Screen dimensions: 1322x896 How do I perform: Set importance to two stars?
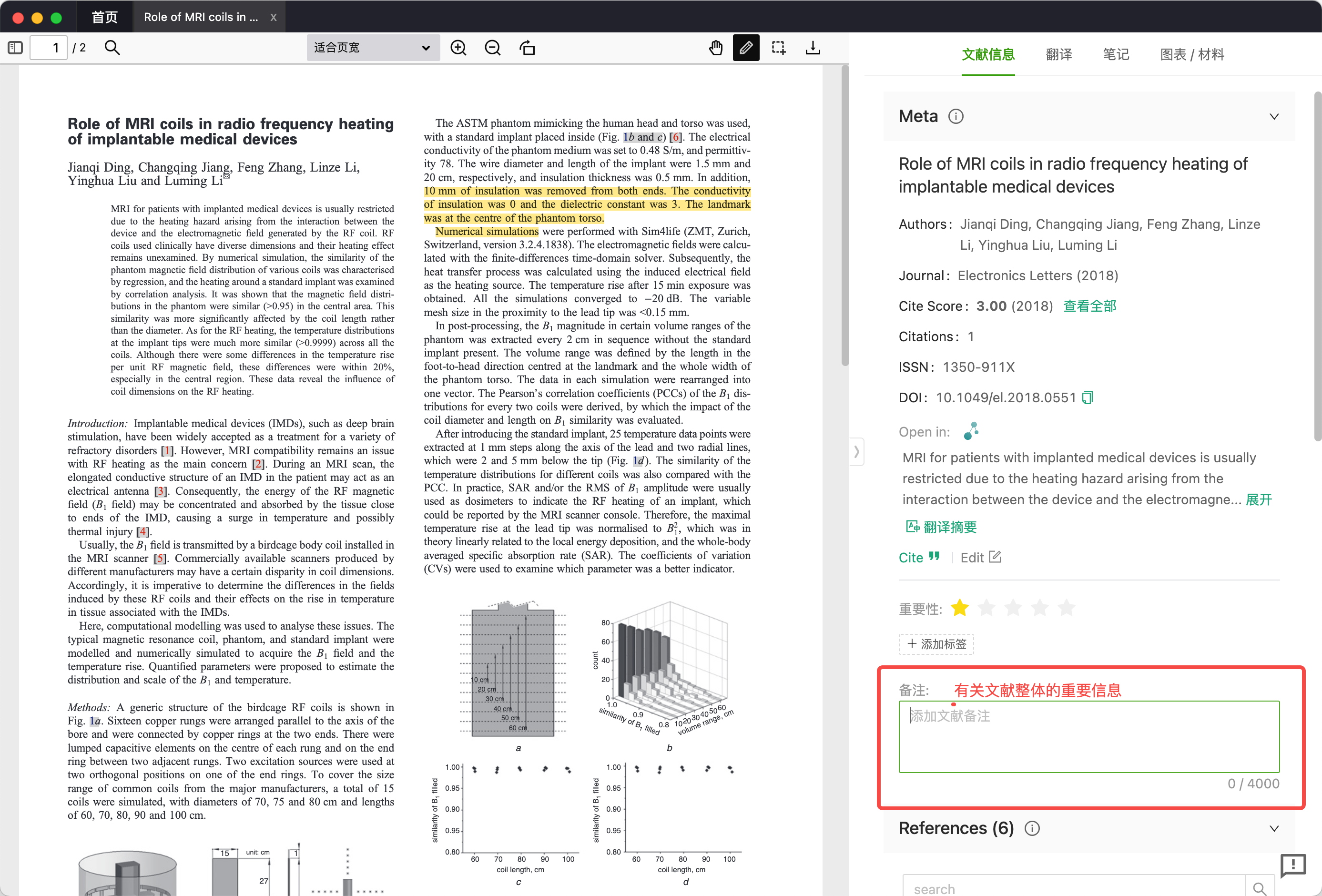[x=986, y=608]
